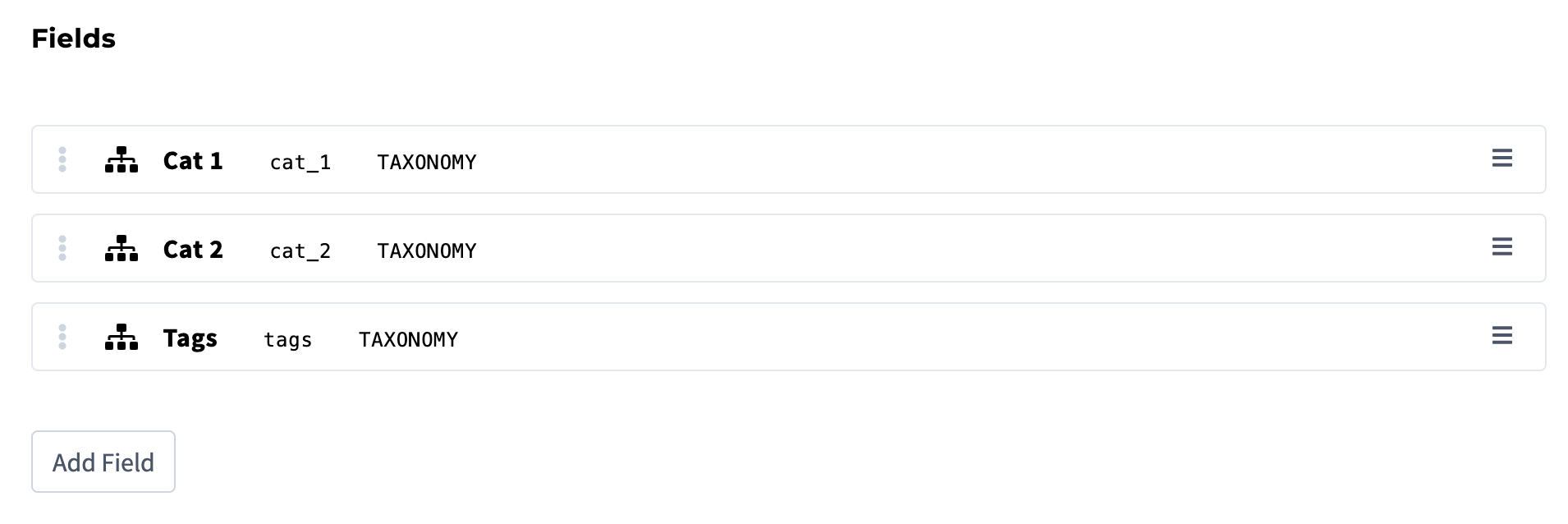Open the hamburger menu for Cat 2

pyautogui.click(x=1502, y=247)
